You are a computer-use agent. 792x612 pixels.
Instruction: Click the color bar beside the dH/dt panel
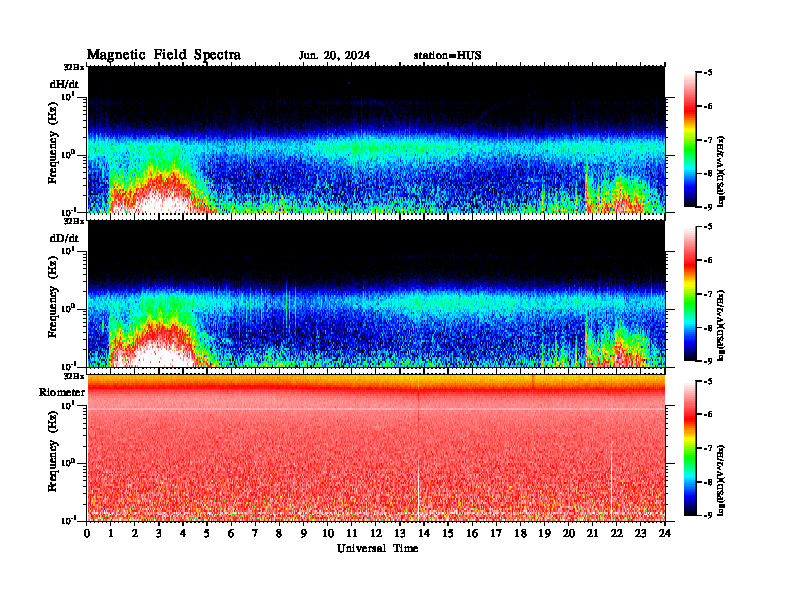690,140
